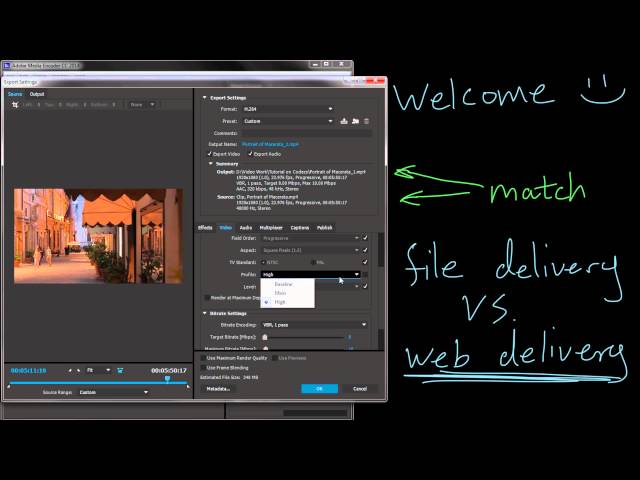Image resolution: width=640 pixels, height=480 pixels.
Task: Toggle the Level match-source checkbox
Action: coord(365,286)
